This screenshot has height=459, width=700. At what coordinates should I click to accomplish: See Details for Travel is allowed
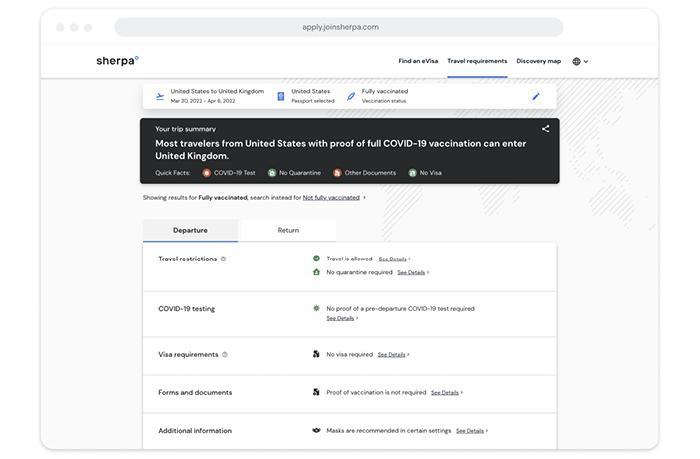click(x=392, y=259)
